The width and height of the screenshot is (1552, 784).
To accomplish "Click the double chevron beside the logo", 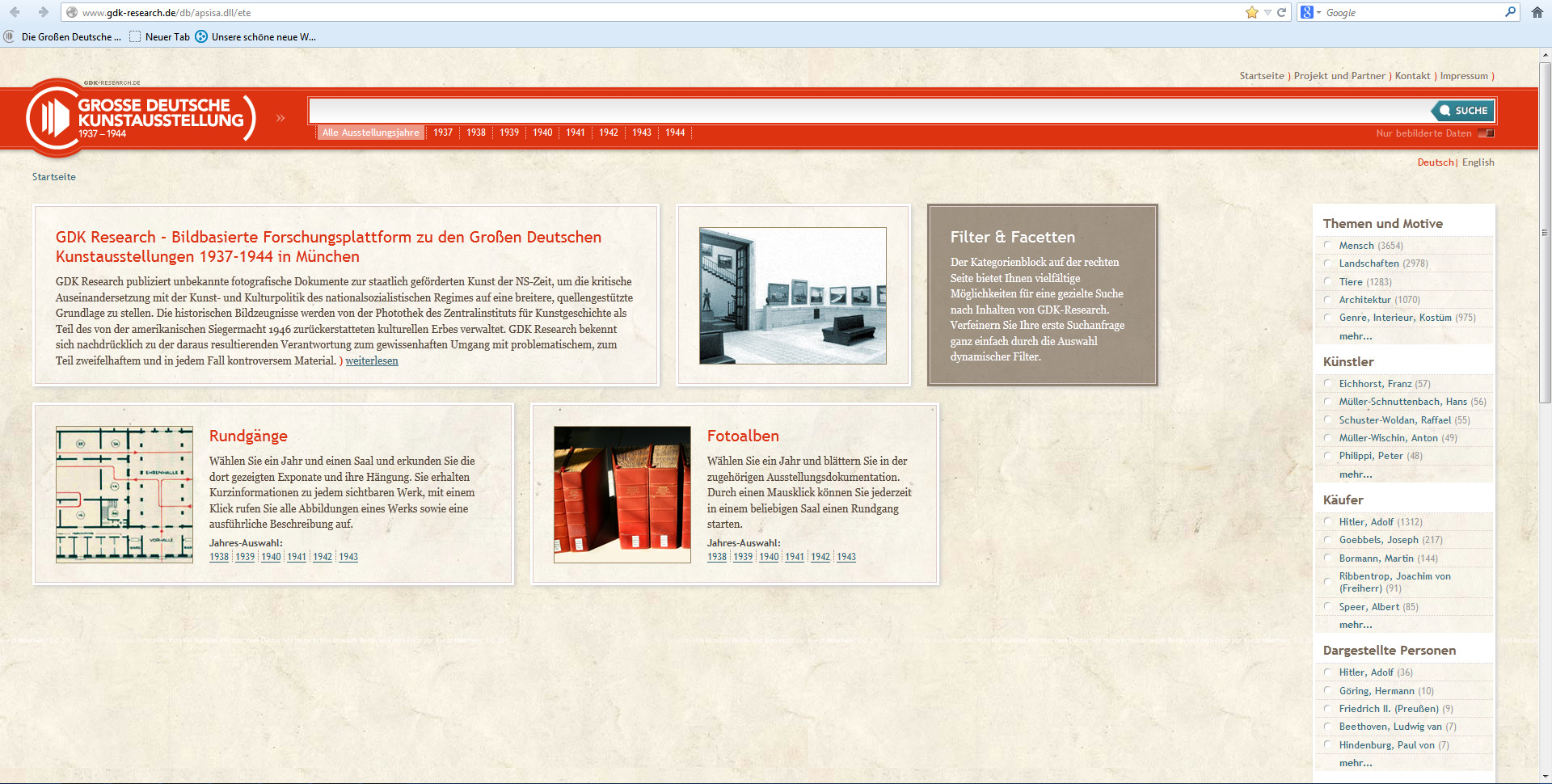I will pyautogui.click(x=280, y=118).
